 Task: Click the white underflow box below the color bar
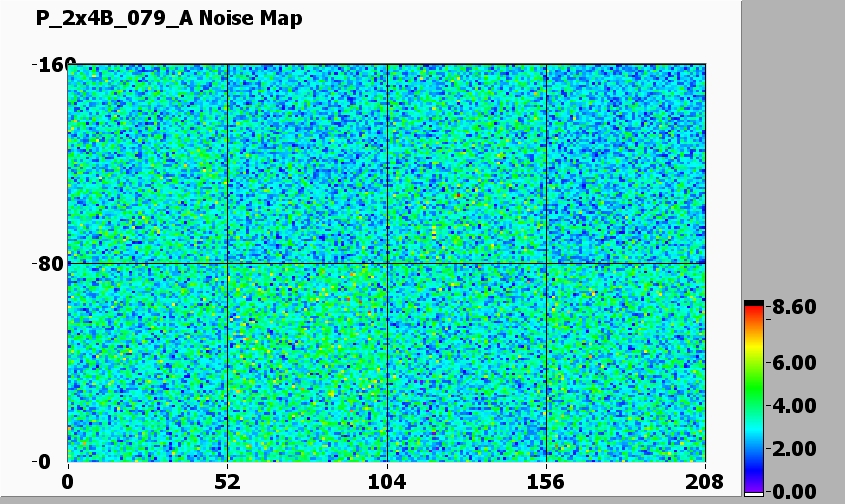tap(754, 493)
